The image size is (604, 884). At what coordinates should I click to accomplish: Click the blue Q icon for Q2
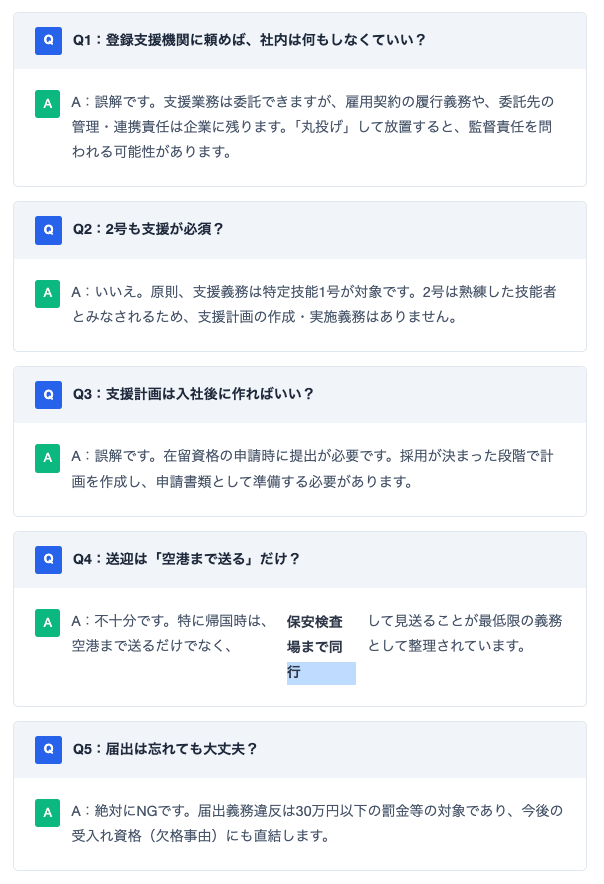(x=48, y=230)
